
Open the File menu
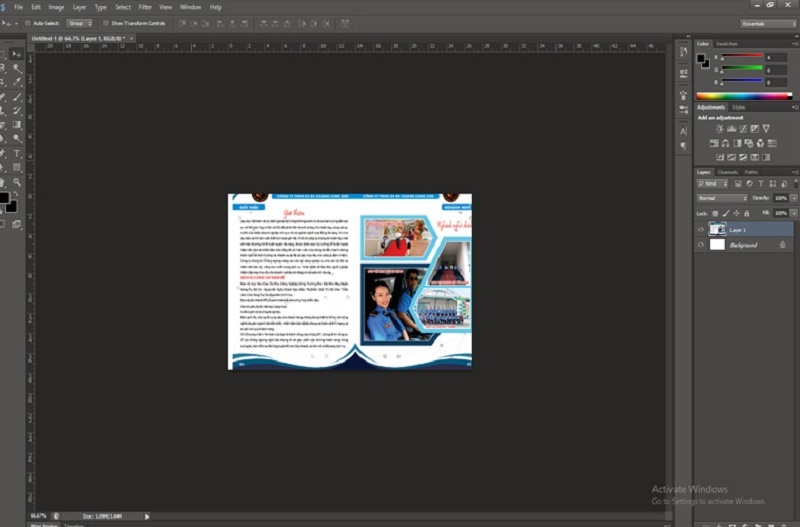click(18, 7)
